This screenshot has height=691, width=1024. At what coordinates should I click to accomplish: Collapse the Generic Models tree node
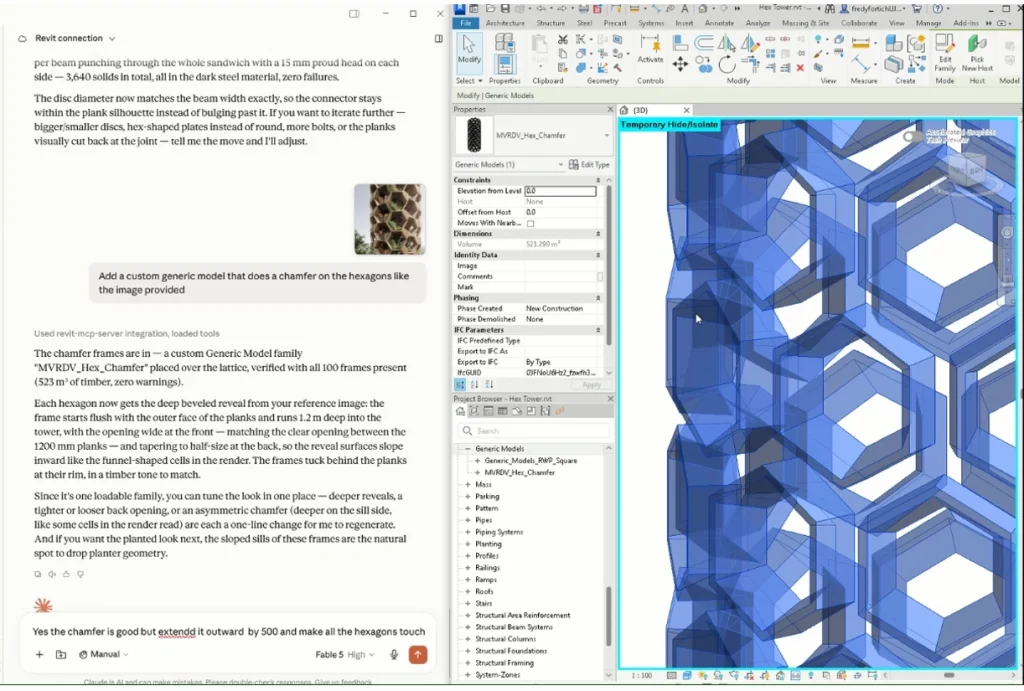click(468, 449)
